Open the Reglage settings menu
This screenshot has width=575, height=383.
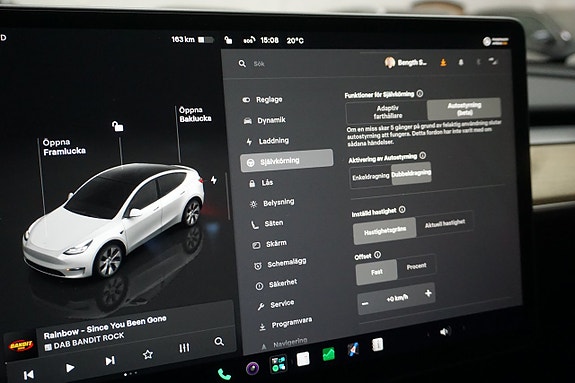point(262,99)
